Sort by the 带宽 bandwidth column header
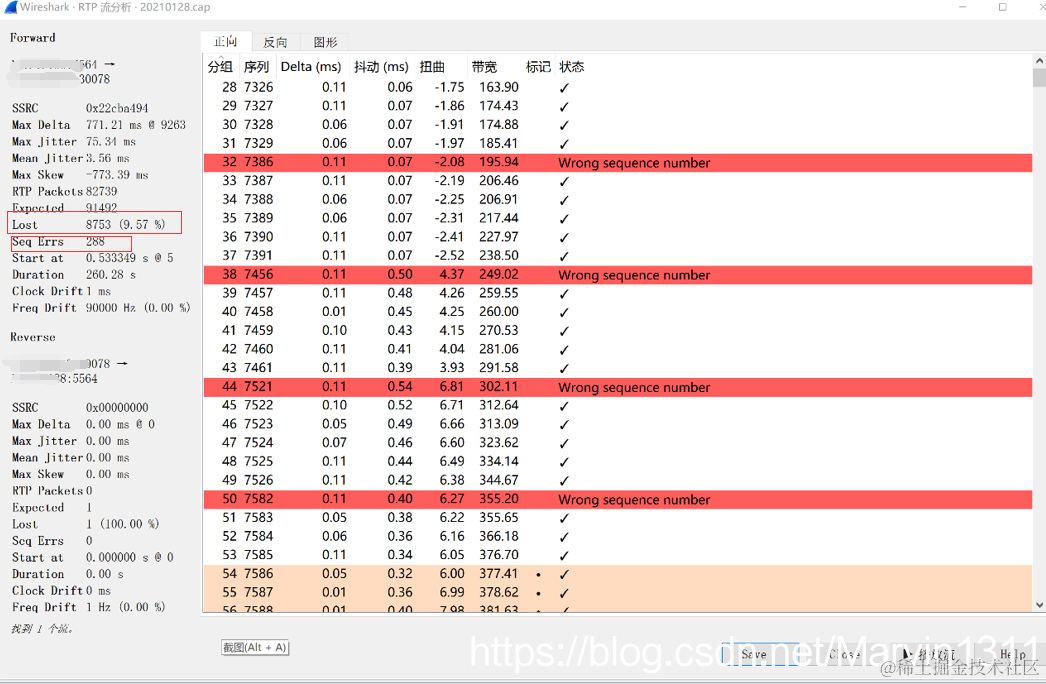Viewport: 1046px width, 684px height. click(484, 67)
